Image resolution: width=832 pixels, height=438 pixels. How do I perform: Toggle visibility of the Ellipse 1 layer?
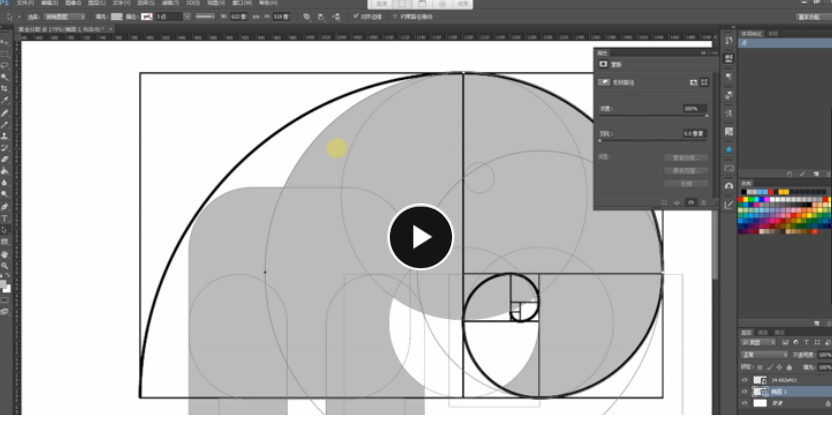[744, 392]
